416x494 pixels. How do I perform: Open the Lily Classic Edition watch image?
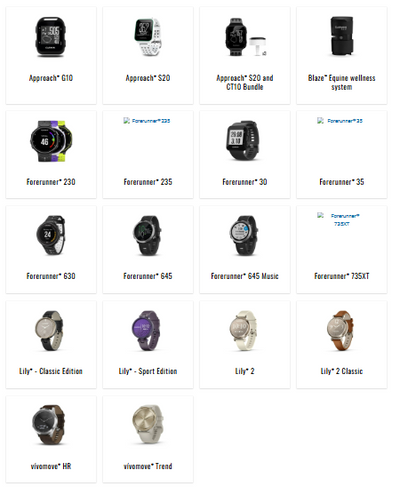tap(49, 331)
